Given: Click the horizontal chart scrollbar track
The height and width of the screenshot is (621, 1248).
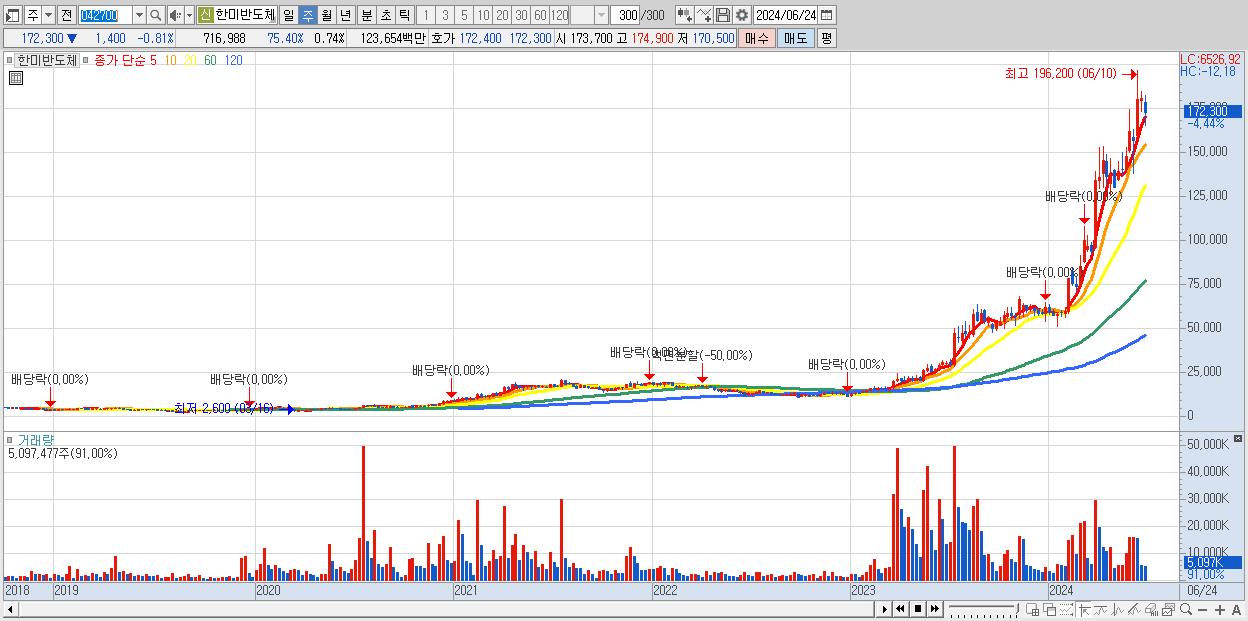Looking at the screenshot, I should click(445, 609).
